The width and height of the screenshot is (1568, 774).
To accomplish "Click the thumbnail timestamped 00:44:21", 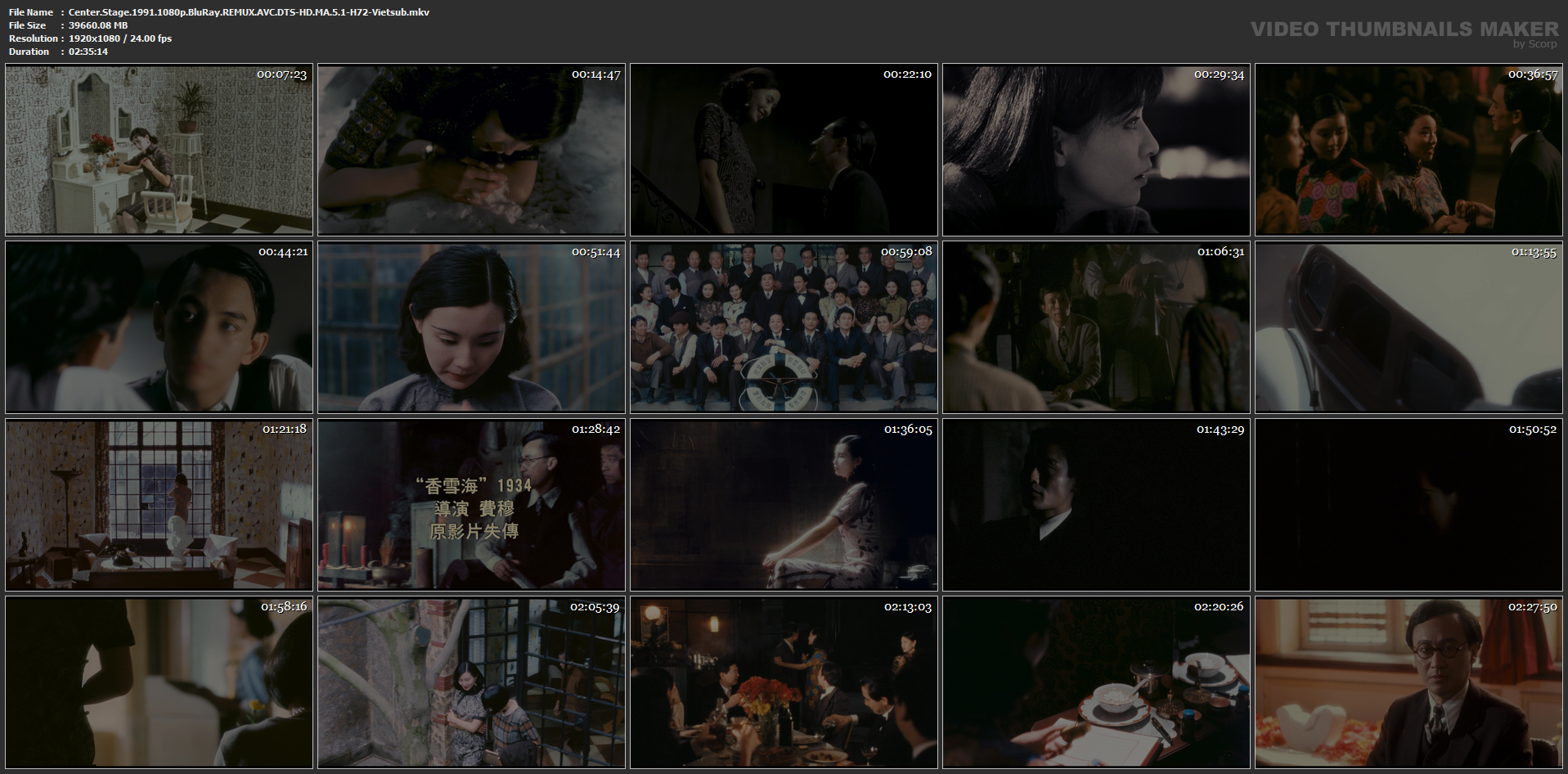I will pos(159,327).
